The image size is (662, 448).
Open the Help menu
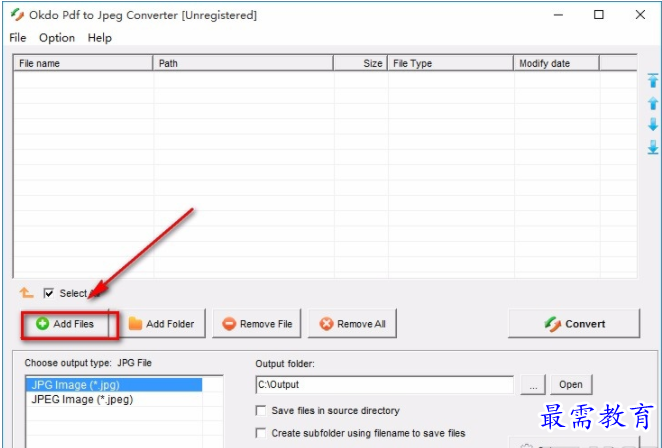click(x=100, y=38)
